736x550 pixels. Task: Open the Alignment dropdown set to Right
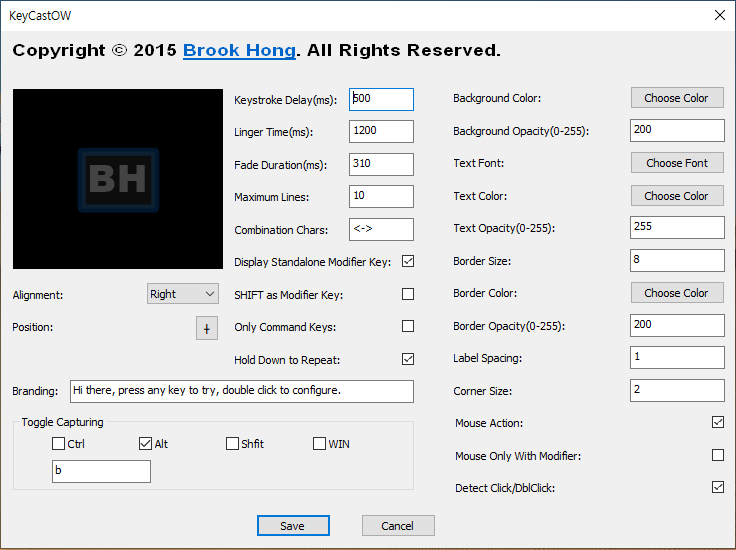pos(183,294)
